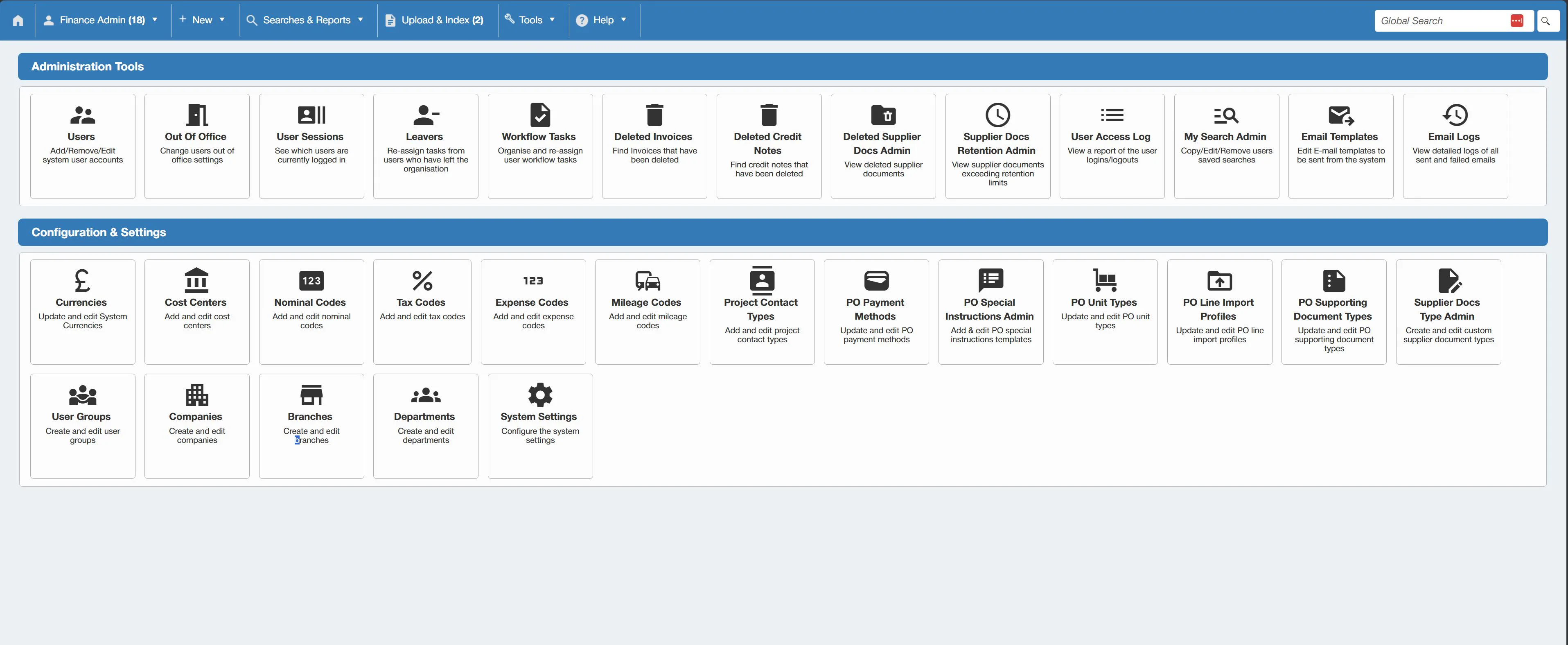
Task: Open the Users people icon tile
Action: click(x=83, y=115)
